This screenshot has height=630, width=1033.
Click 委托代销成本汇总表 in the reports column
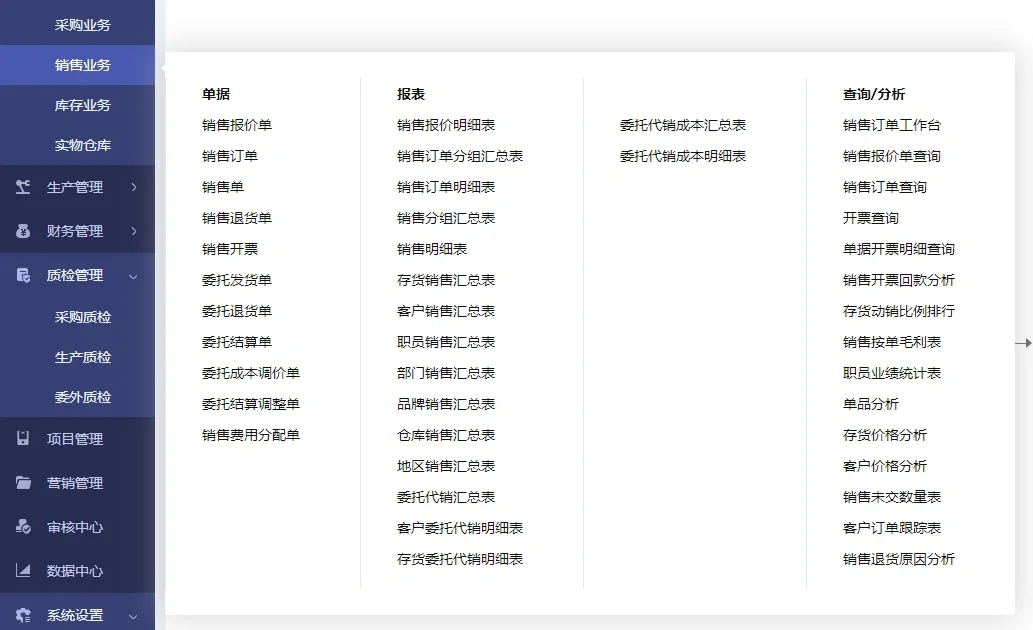tap(684, 124)
